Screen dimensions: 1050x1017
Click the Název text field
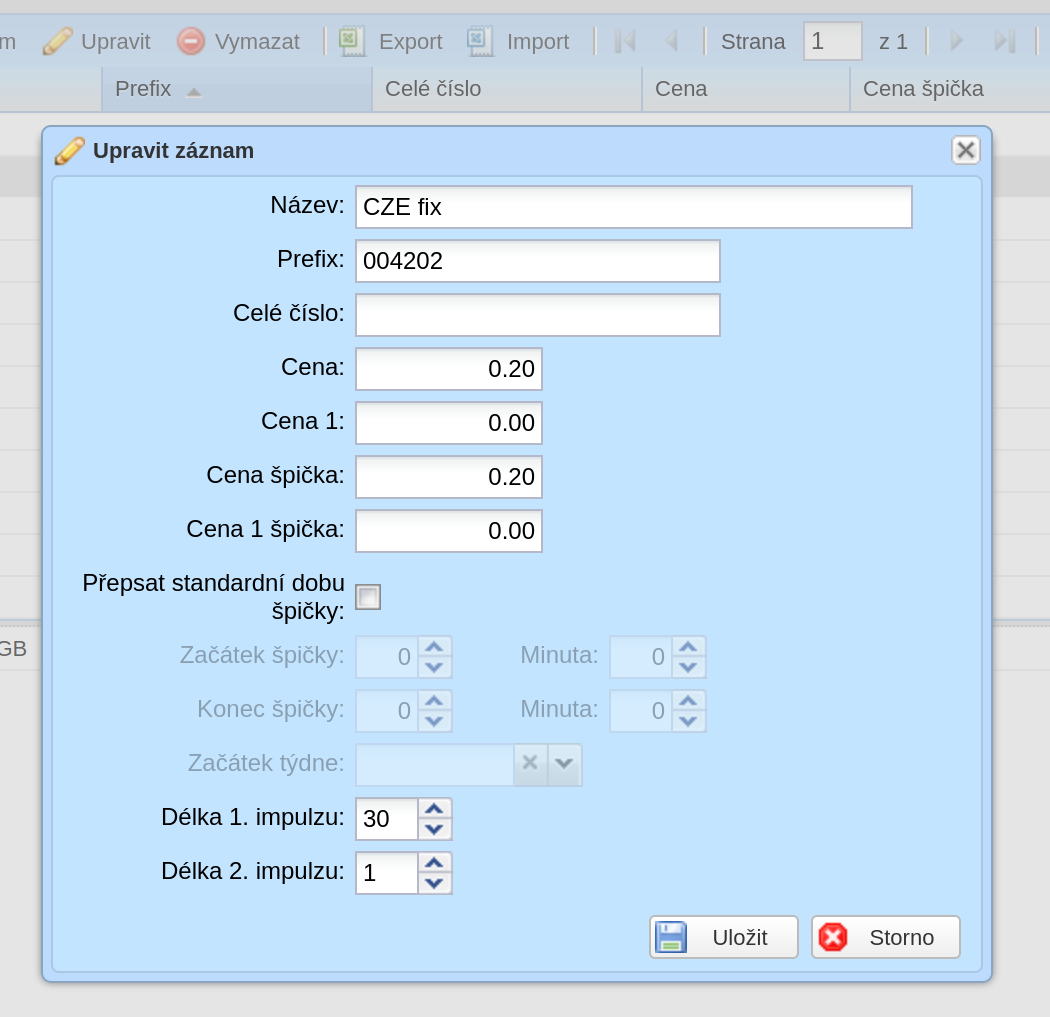(633, 207)
